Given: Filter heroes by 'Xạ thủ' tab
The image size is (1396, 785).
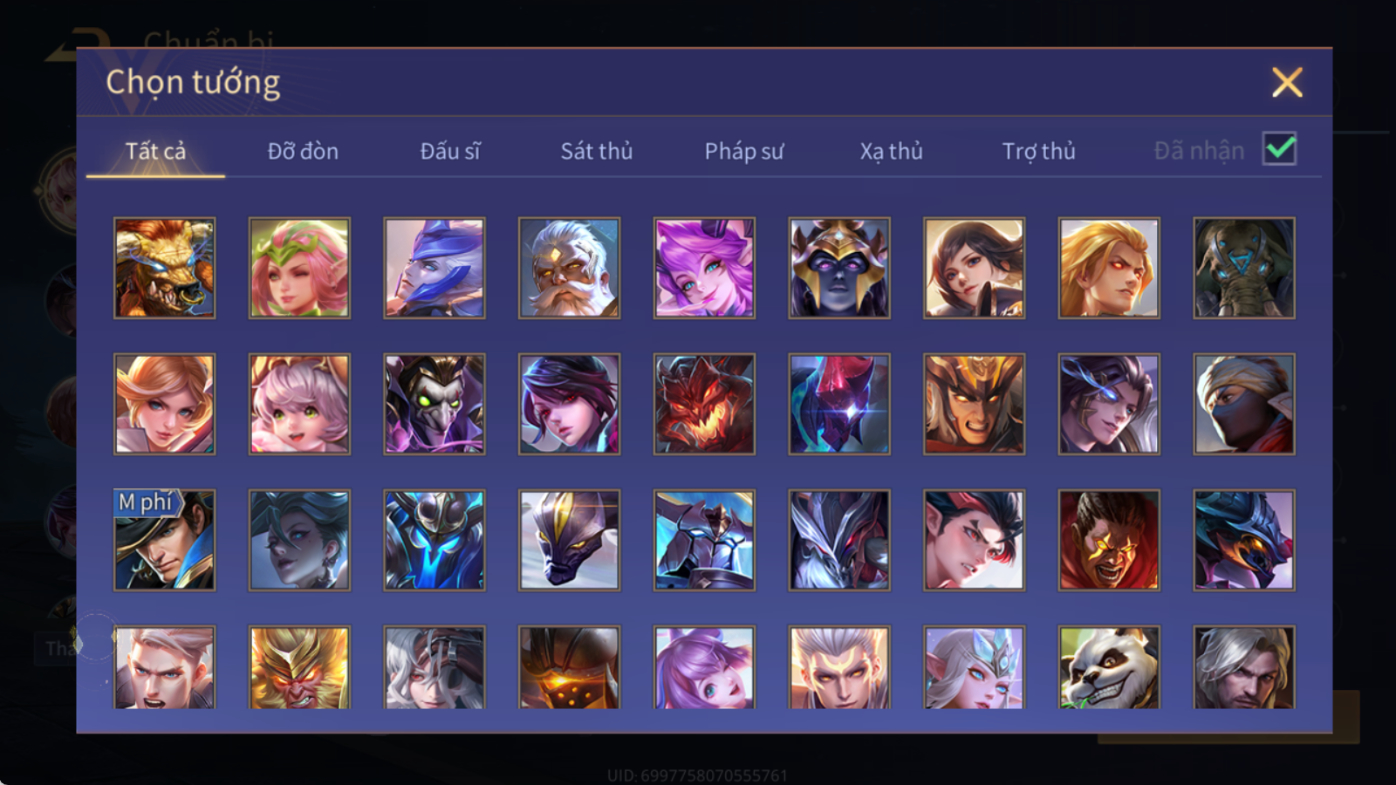Looking at the screenshot, I should point(891,152).
